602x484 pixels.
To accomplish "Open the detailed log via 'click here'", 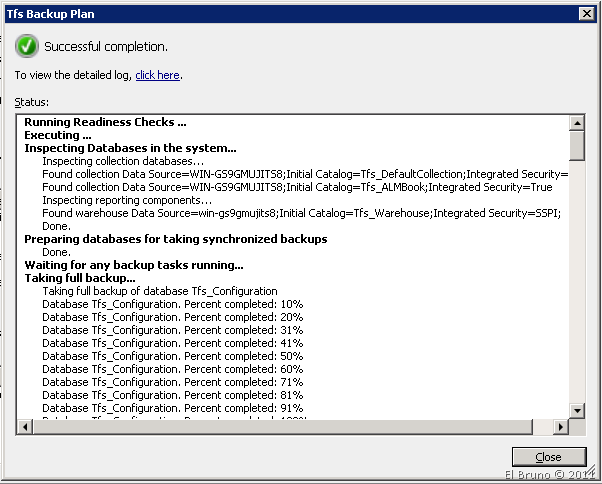I will point(157,75).
